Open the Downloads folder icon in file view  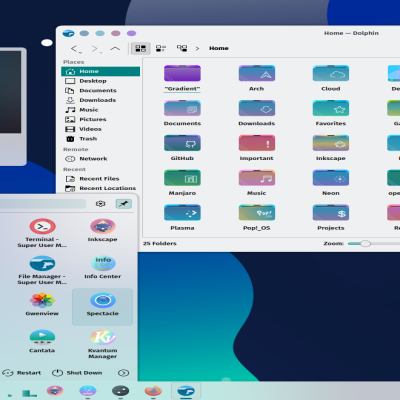pos(256,108)
